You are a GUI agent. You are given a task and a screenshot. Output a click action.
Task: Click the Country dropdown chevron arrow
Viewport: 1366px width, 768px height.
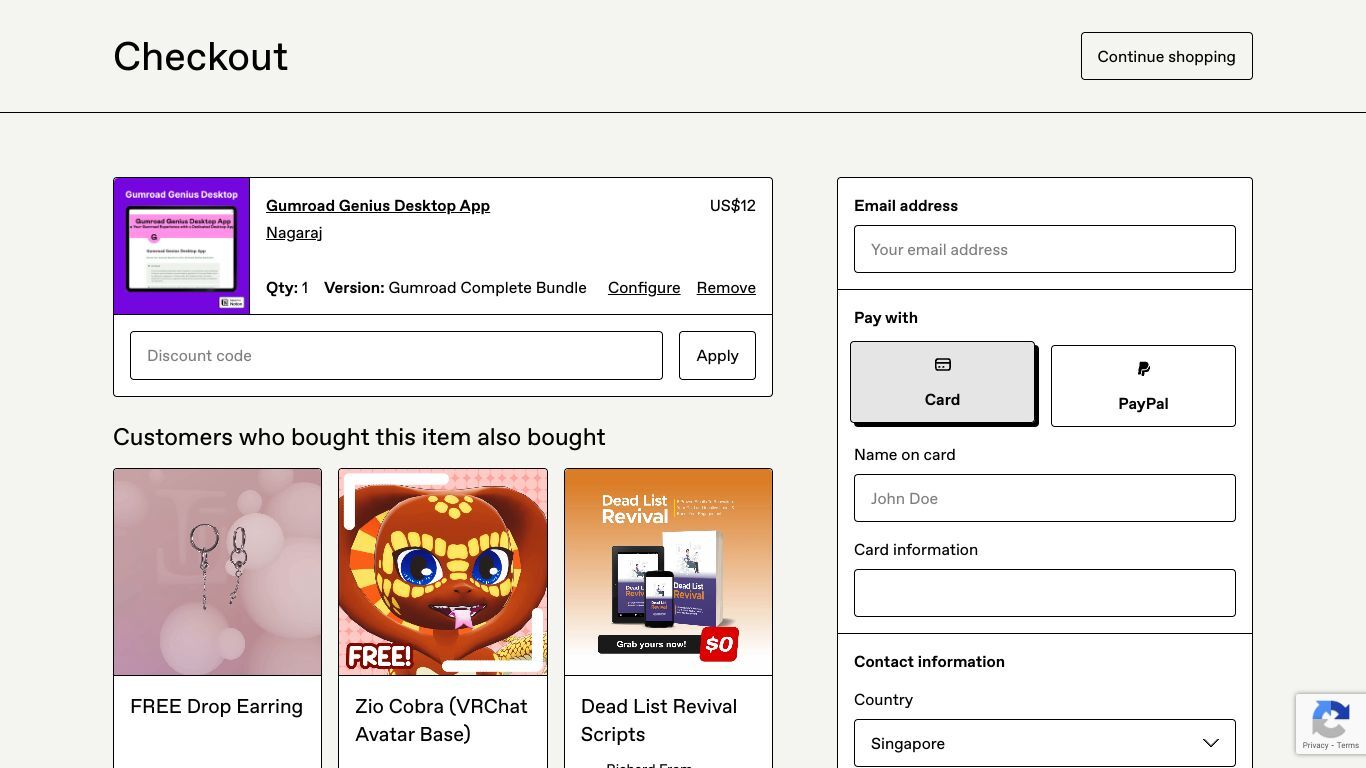pyautogui.click(x=1210, y=743)
